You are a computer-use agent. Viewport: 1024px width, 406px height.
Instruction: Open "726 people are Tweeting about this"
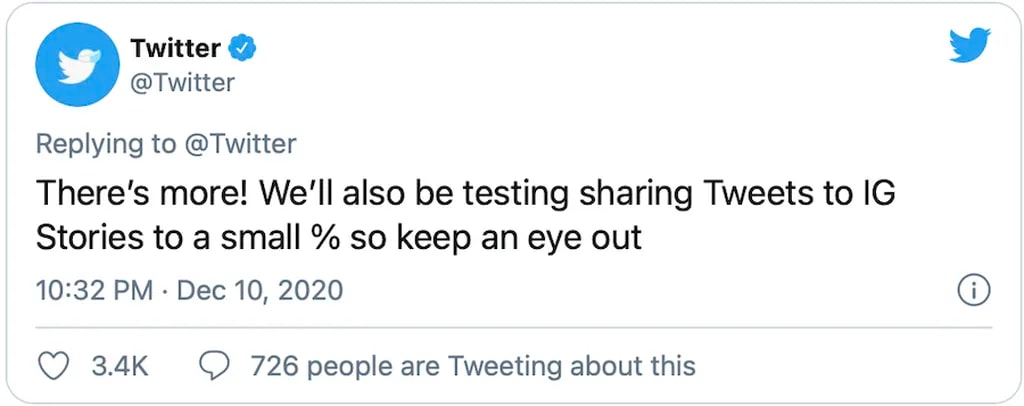click(472, 366)
